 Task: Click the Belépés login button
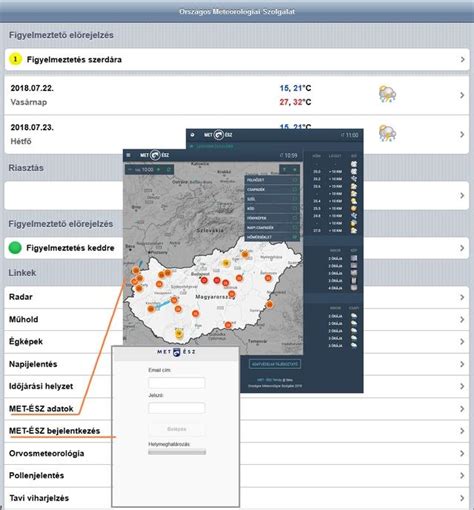tap(177, 429)
